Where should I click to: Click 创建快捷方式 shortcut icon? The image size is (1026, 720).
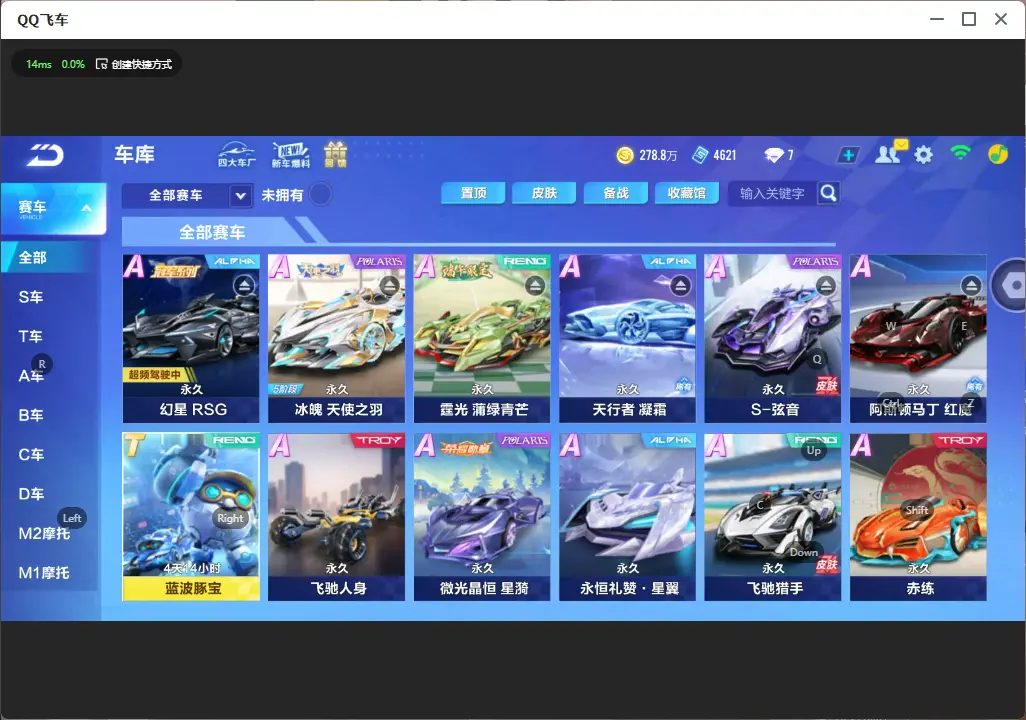click(101, 64)
